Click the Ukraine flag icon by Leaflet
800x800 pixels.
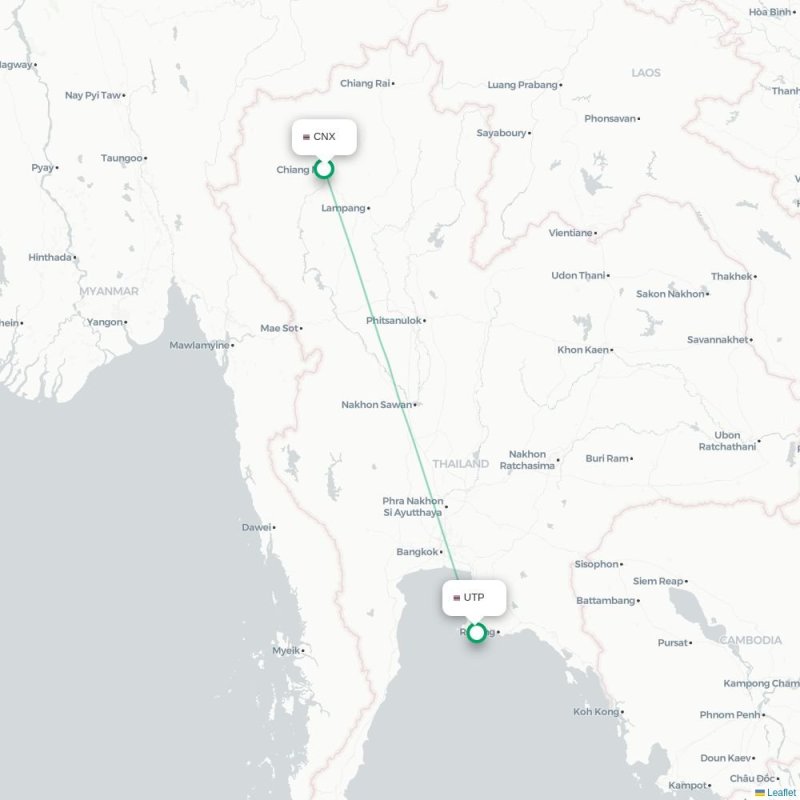coord(760,792)
